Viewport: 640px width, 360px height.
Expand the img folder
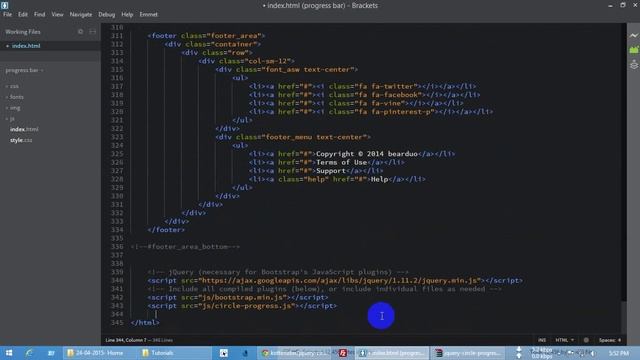tap(13, 108)
